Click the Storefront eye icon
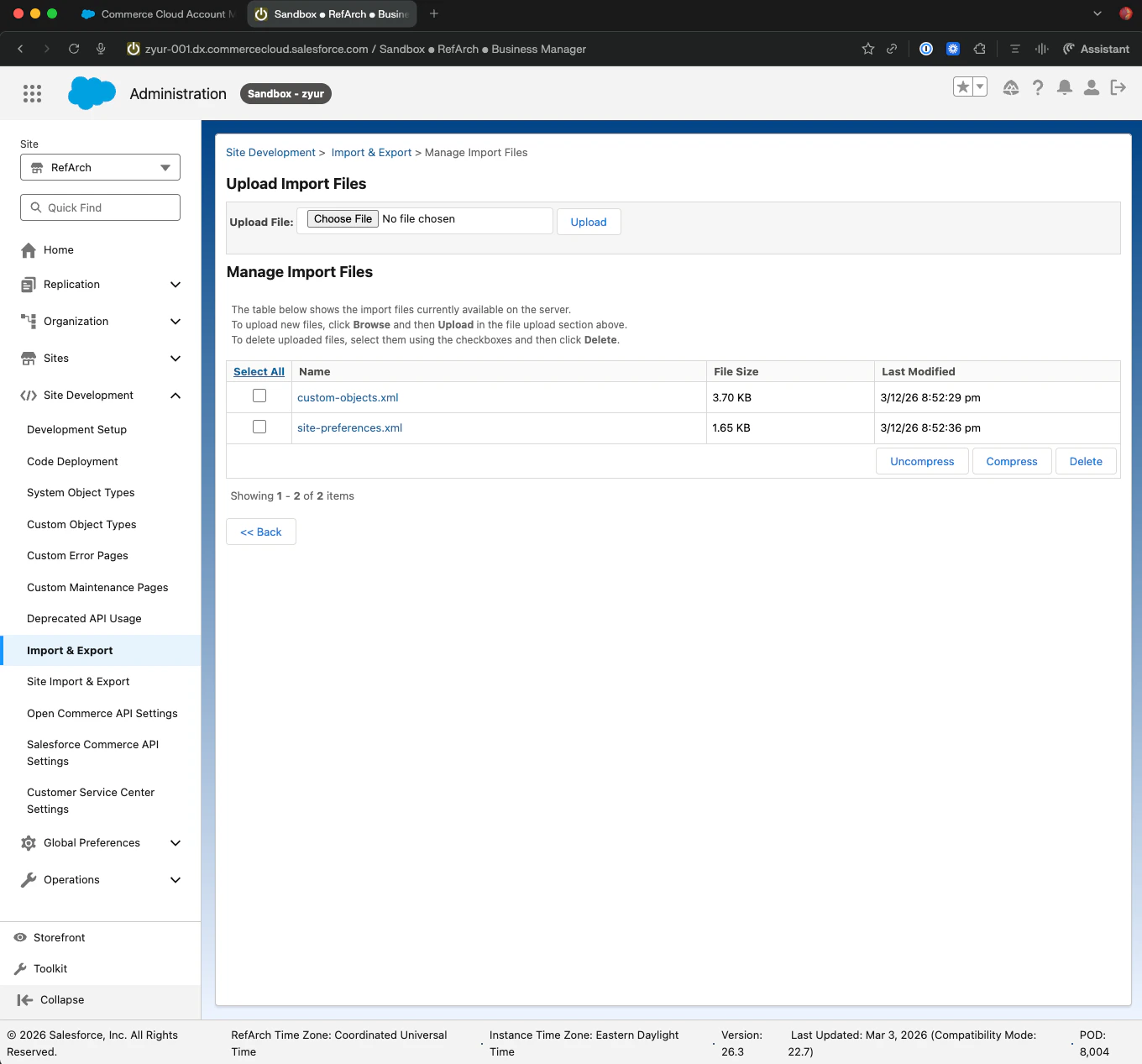 pyautogui.click(x=20, y=937)
